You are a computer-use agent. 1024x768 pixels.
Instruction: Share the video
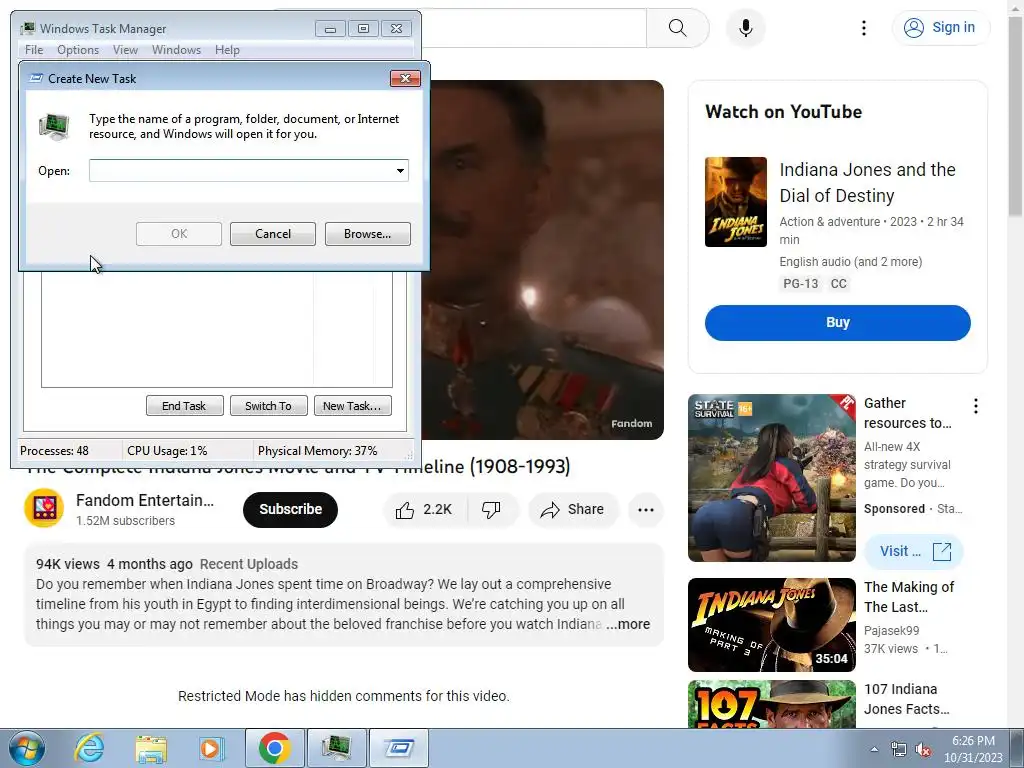(x=572, y=509)
